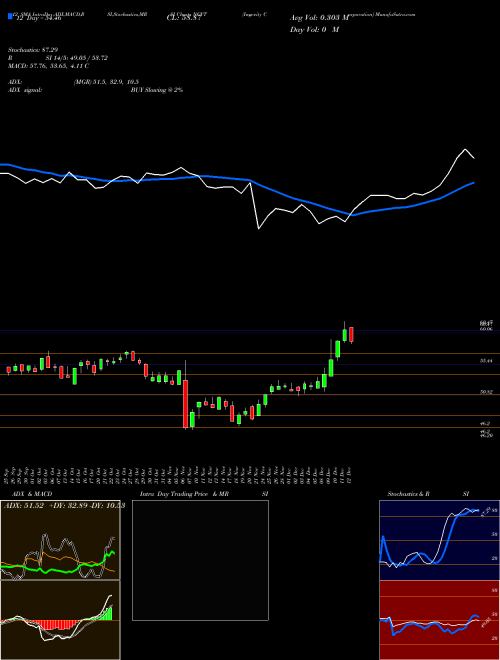Select the 'MACD: 57.76, 53.65, 4.11 C' line
The width and height of the screenshot is (500, 660).
click(48, 66)
